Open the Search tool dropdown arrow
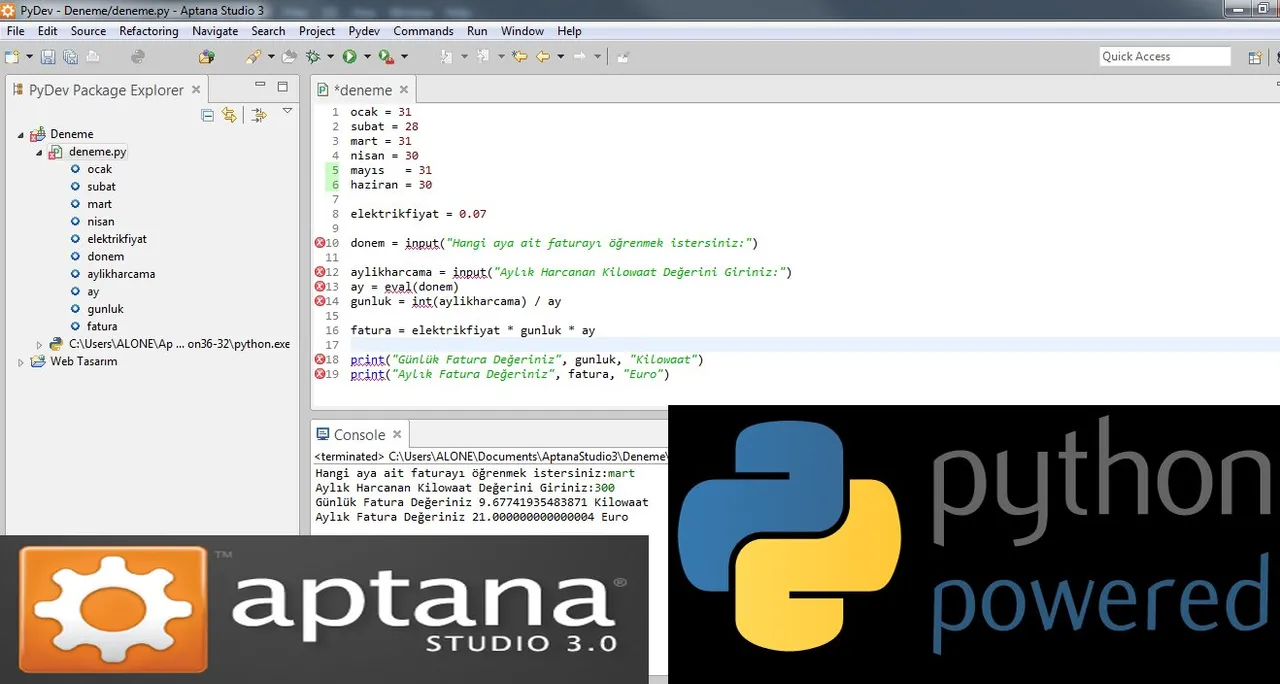1280x684 pixels. point(271,57)
